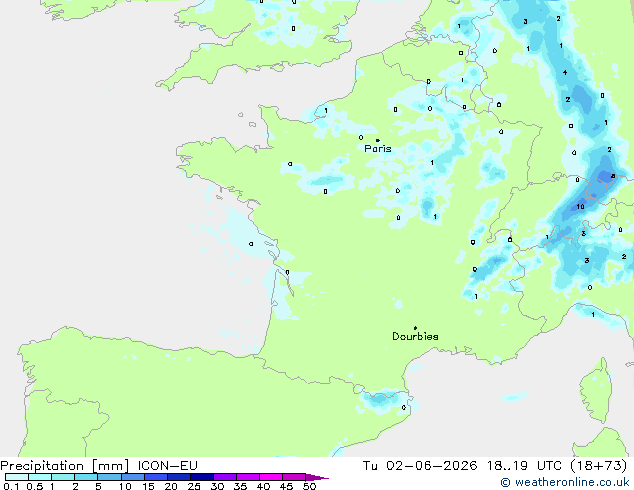Click the 'Precipitation [mm]' title text
Viewport: 634px width, 490px height.
click(x=65, y=466)
